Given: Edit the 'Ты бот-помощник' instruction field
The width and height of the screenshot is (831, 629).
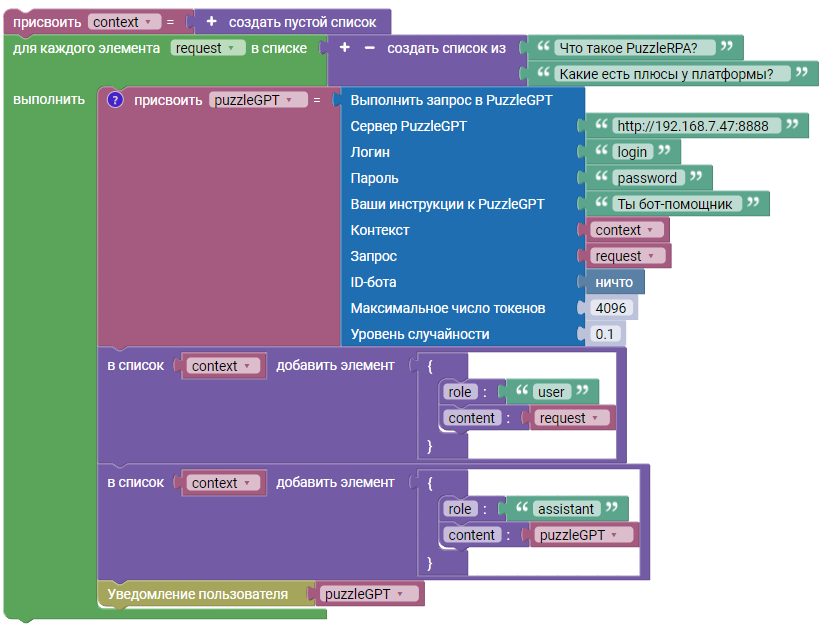Looking at the screenshot, I should [677, 204].
